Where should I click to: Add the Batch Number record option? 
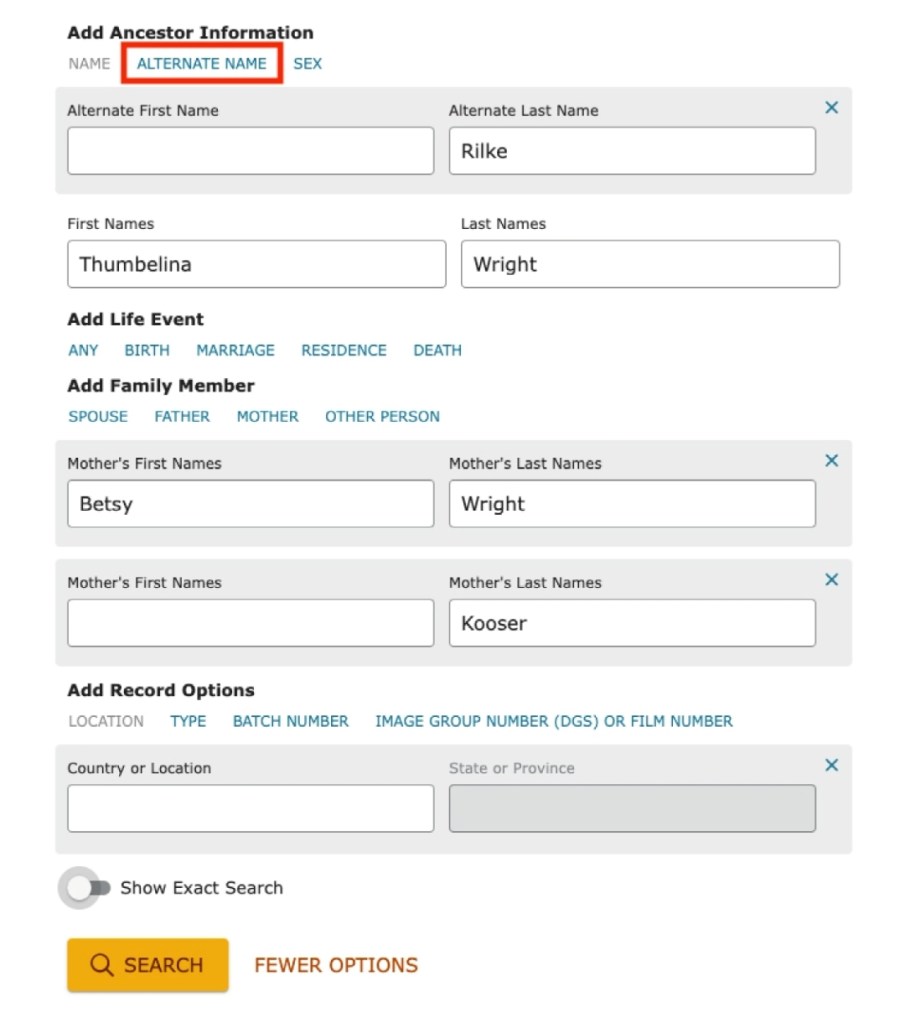[x=290, y=721]
